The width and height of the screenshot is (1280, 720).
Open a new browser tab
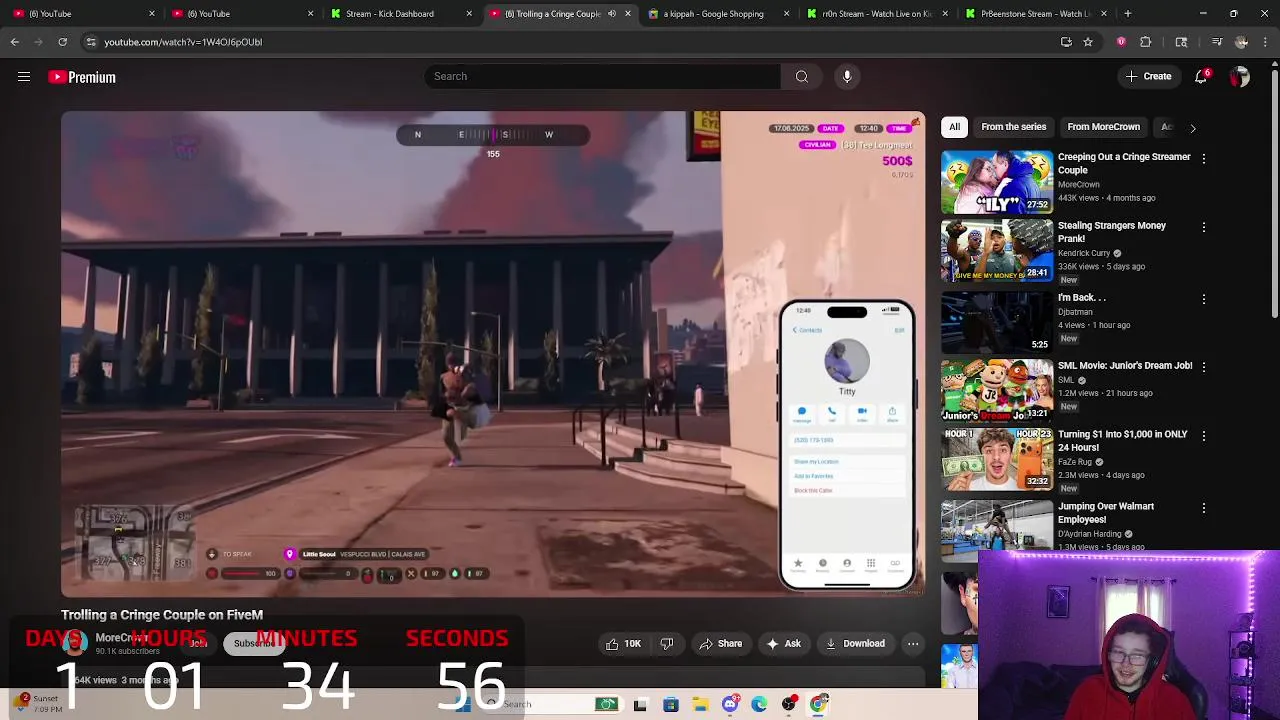point(1127,14)
